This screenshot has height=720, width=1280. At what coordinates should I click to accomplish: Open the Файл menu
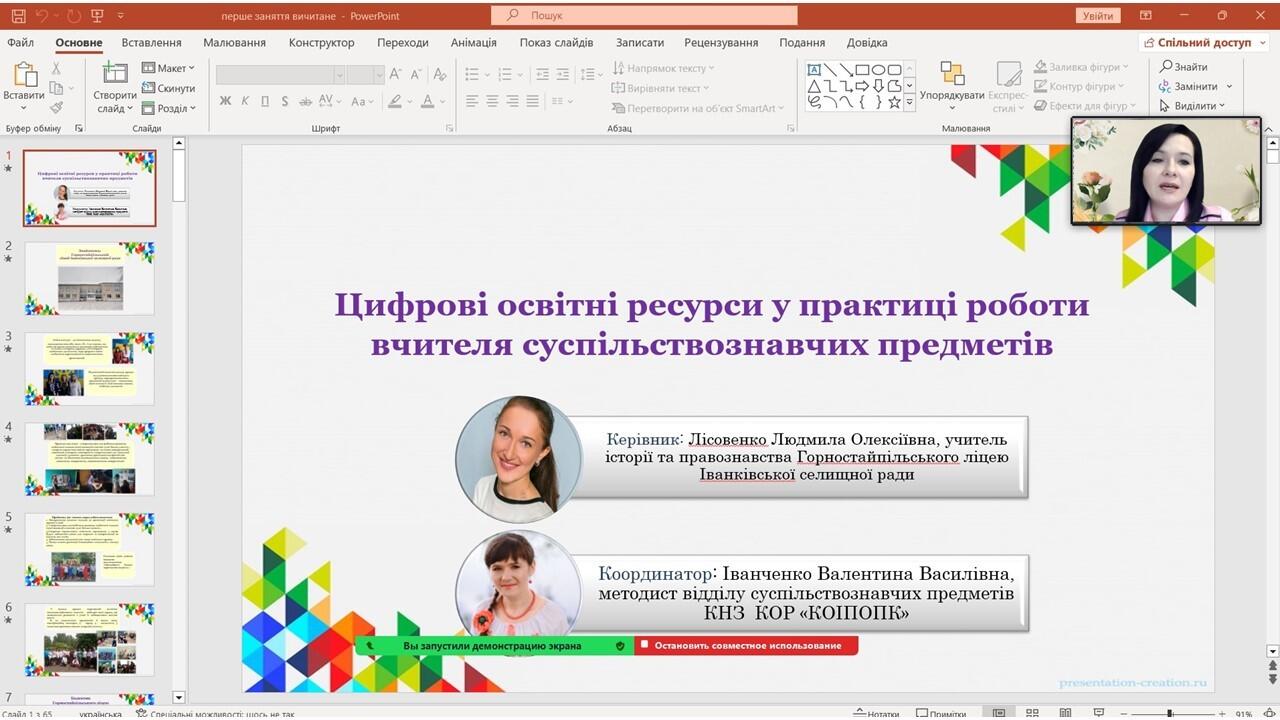coord(20,43)
